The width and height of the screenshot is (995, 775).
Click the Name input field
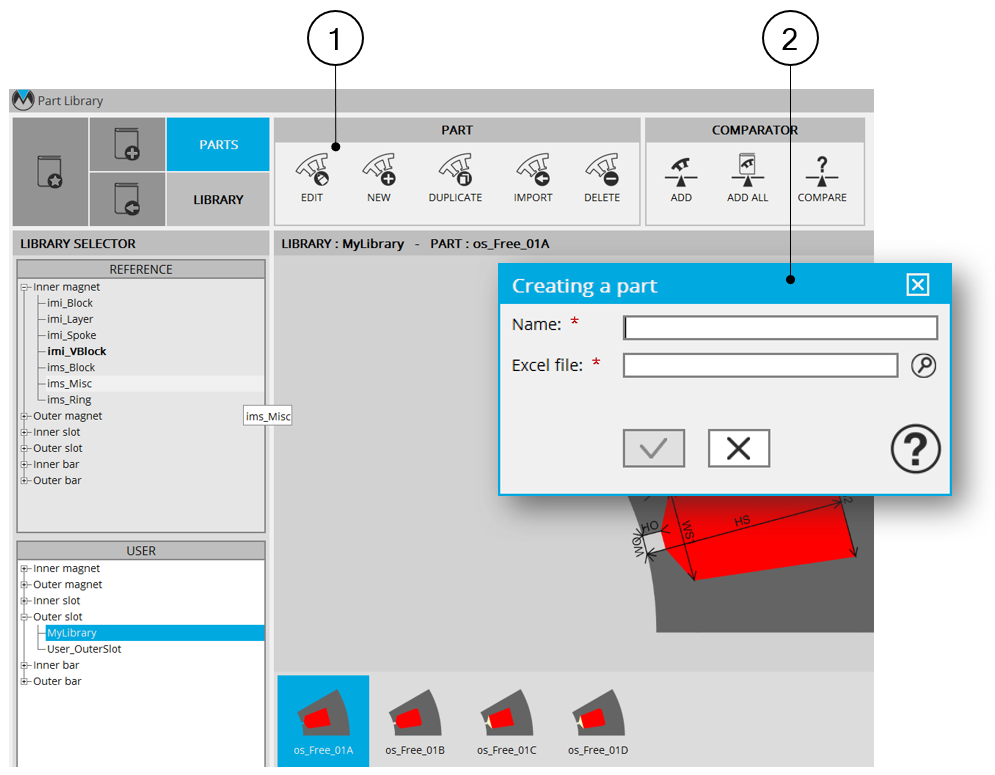[780, 328]
